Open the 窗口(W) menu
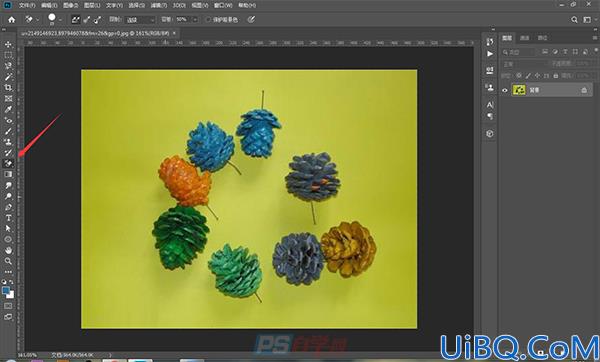The image size is (600, 362). 223,5
